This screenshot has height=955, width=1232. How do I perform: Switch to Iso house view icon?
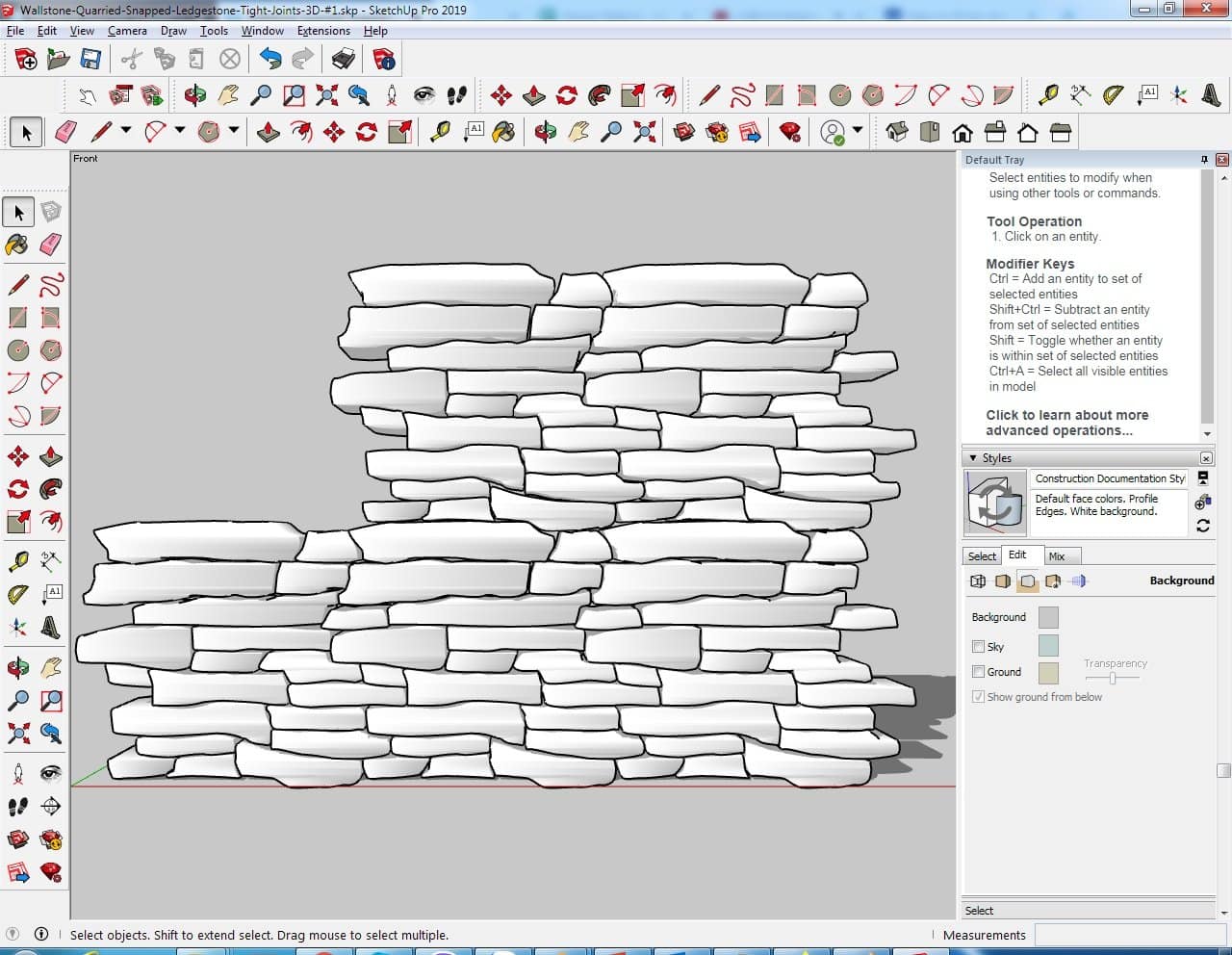click(896, 132)
